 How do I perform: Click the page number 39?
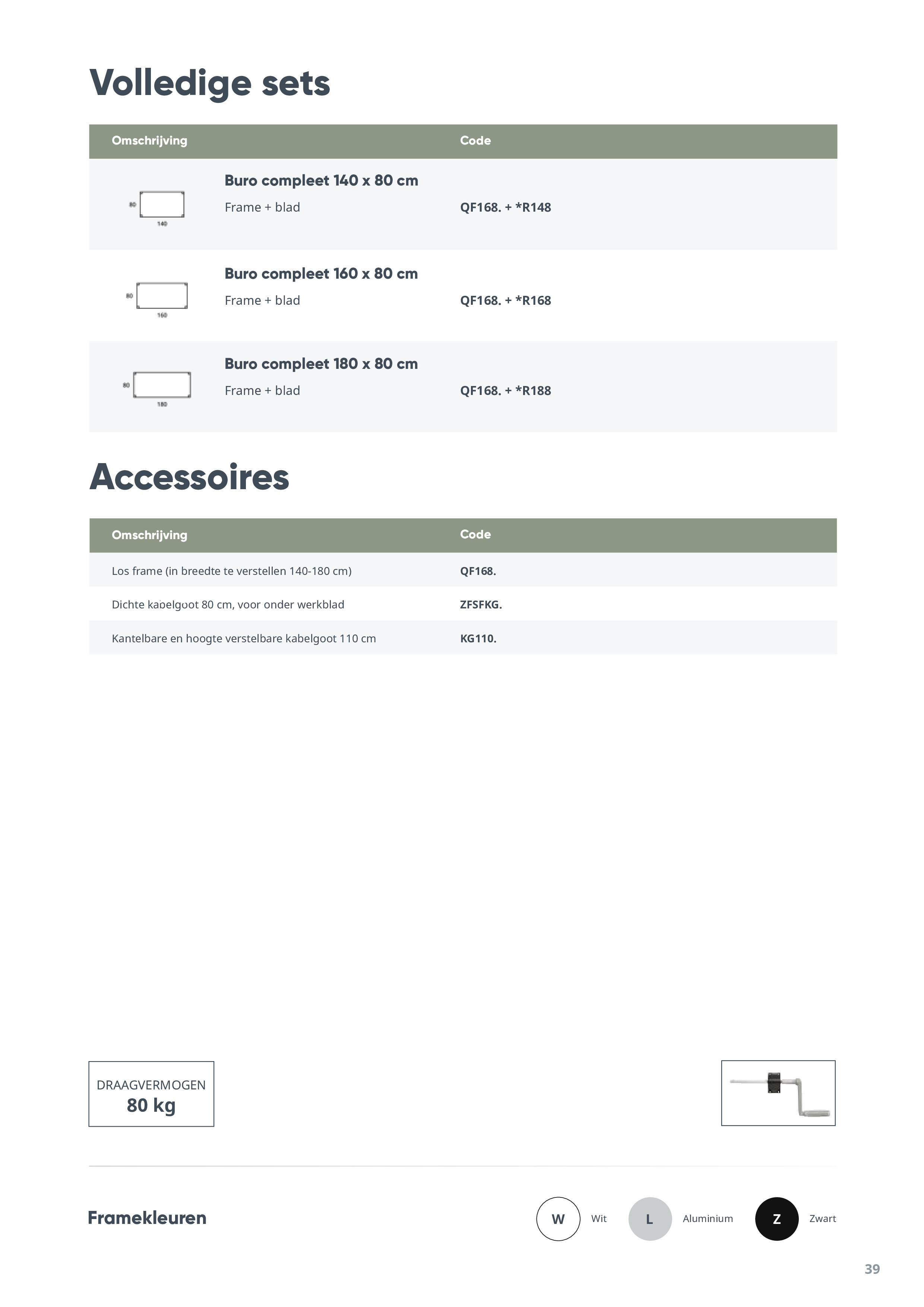pyautogui.click(x=871, y=1269)
